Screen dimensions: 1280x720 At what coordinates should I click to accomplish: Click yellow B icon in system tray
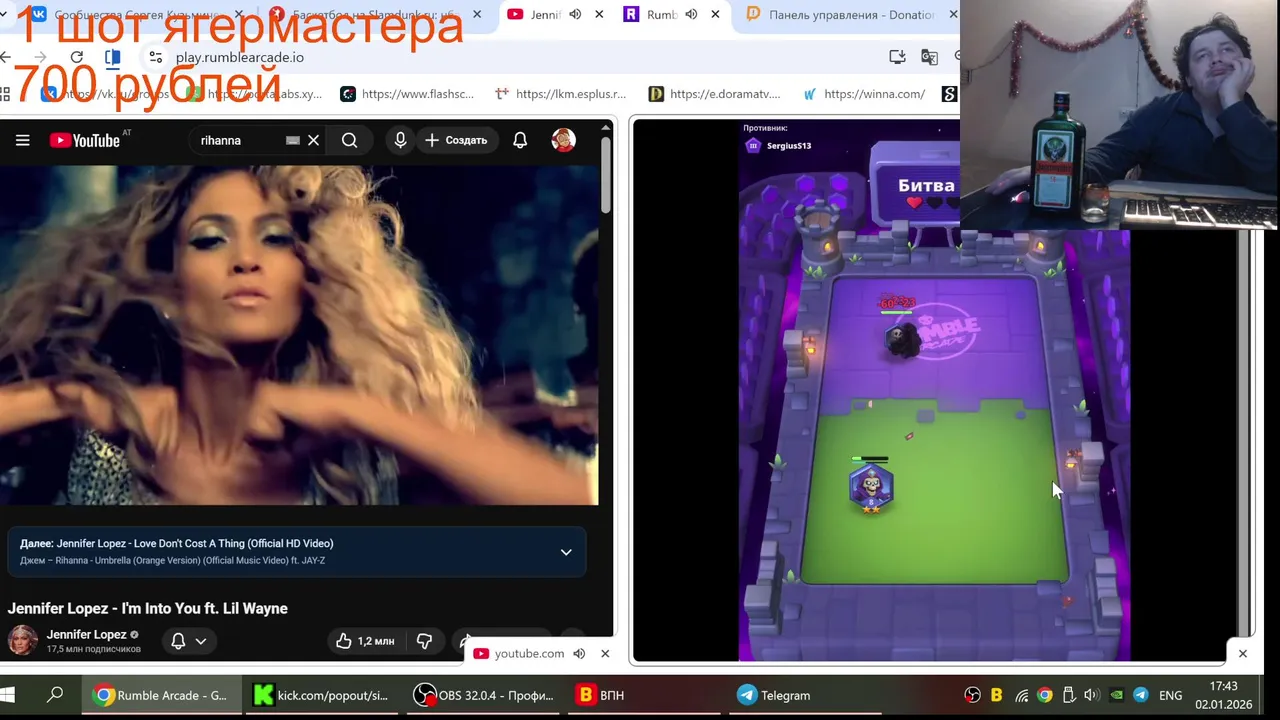[996, 695]
